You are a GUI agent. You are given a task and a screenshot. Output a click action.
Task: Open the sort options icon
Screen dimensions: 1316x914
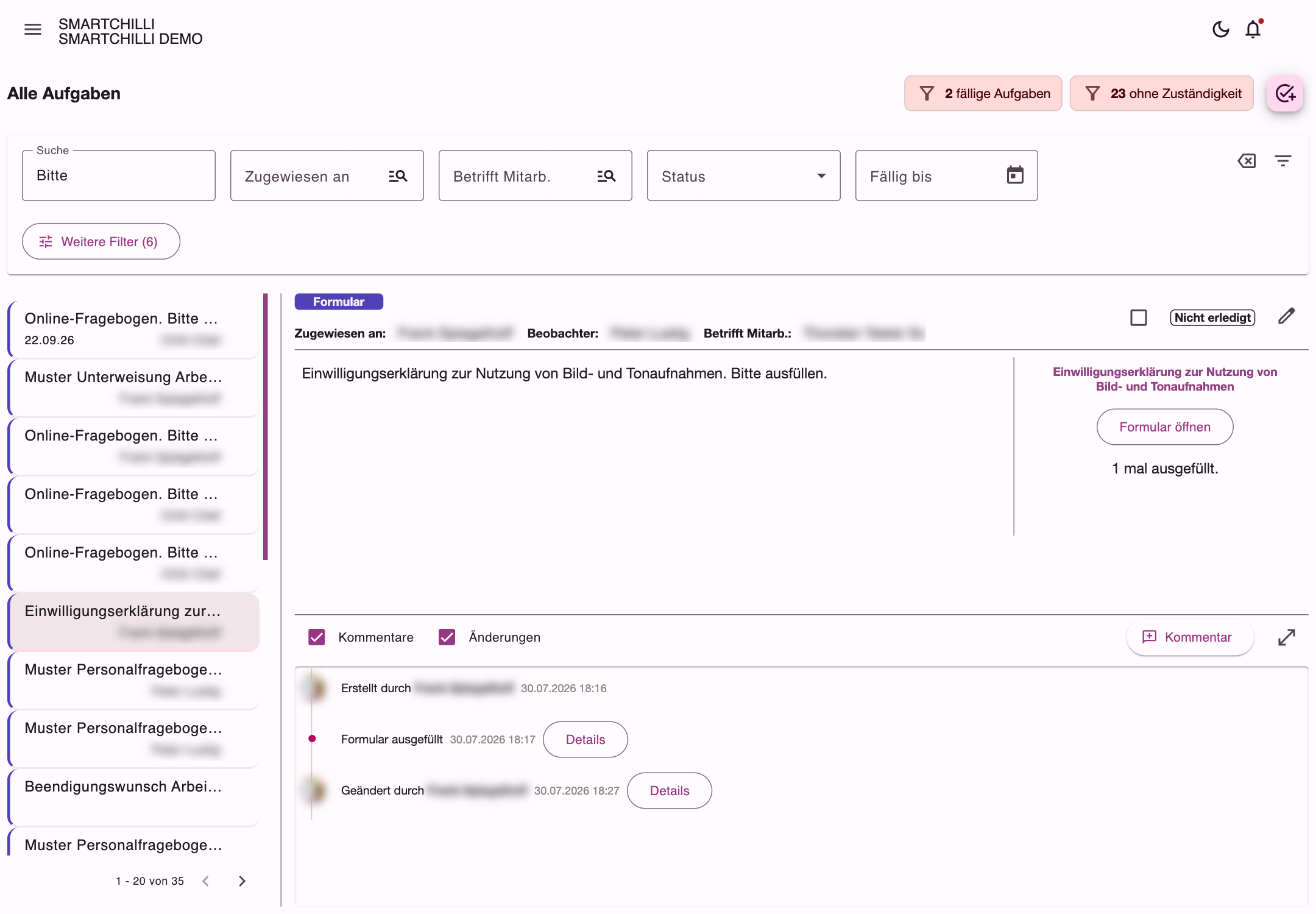(1283, 161)
